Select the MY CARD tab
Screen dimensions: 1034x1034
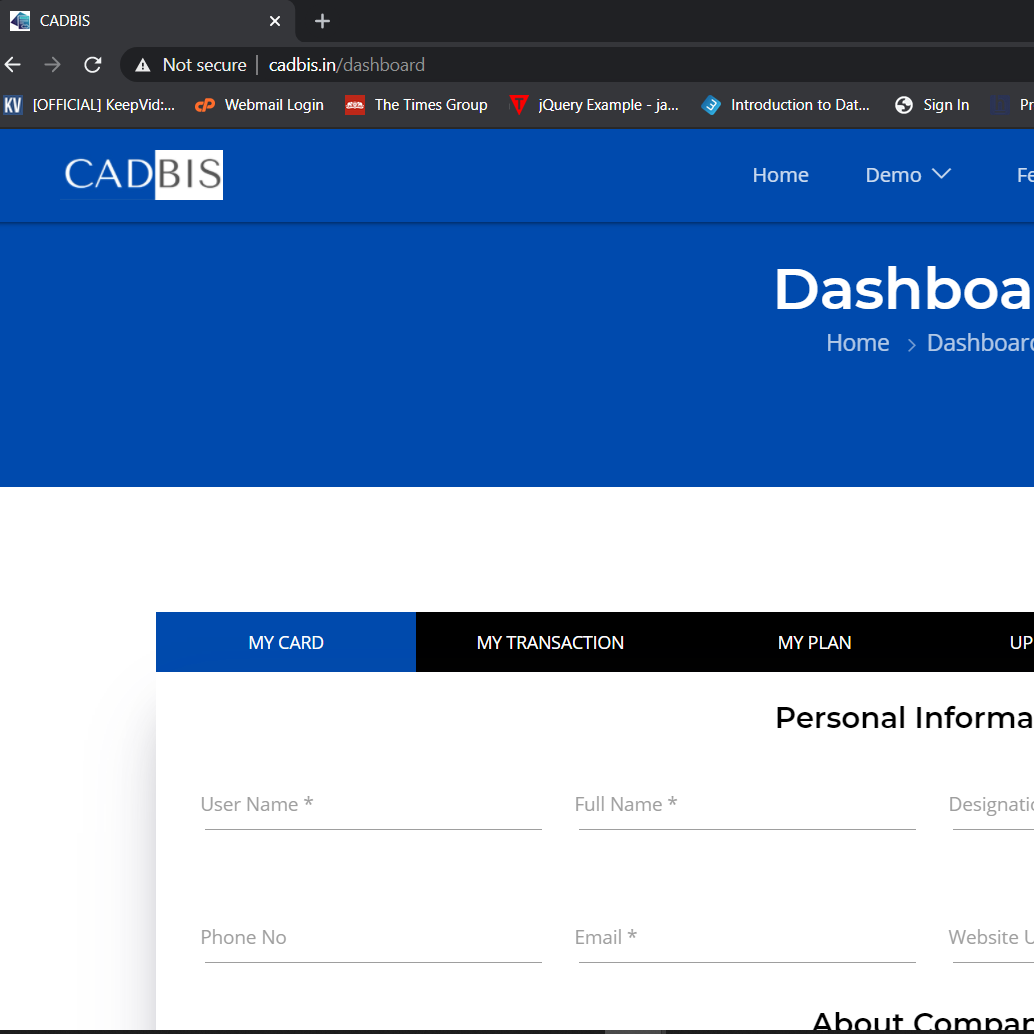(286, 643)
